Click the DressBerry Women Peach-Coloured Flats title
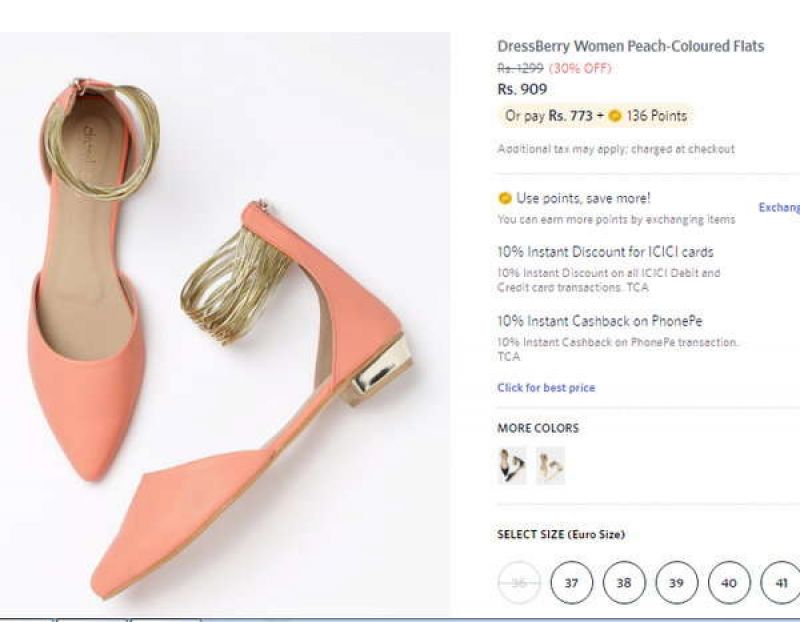Image resolution: width=800 pixels, height=622 pixels. [631, 46]
